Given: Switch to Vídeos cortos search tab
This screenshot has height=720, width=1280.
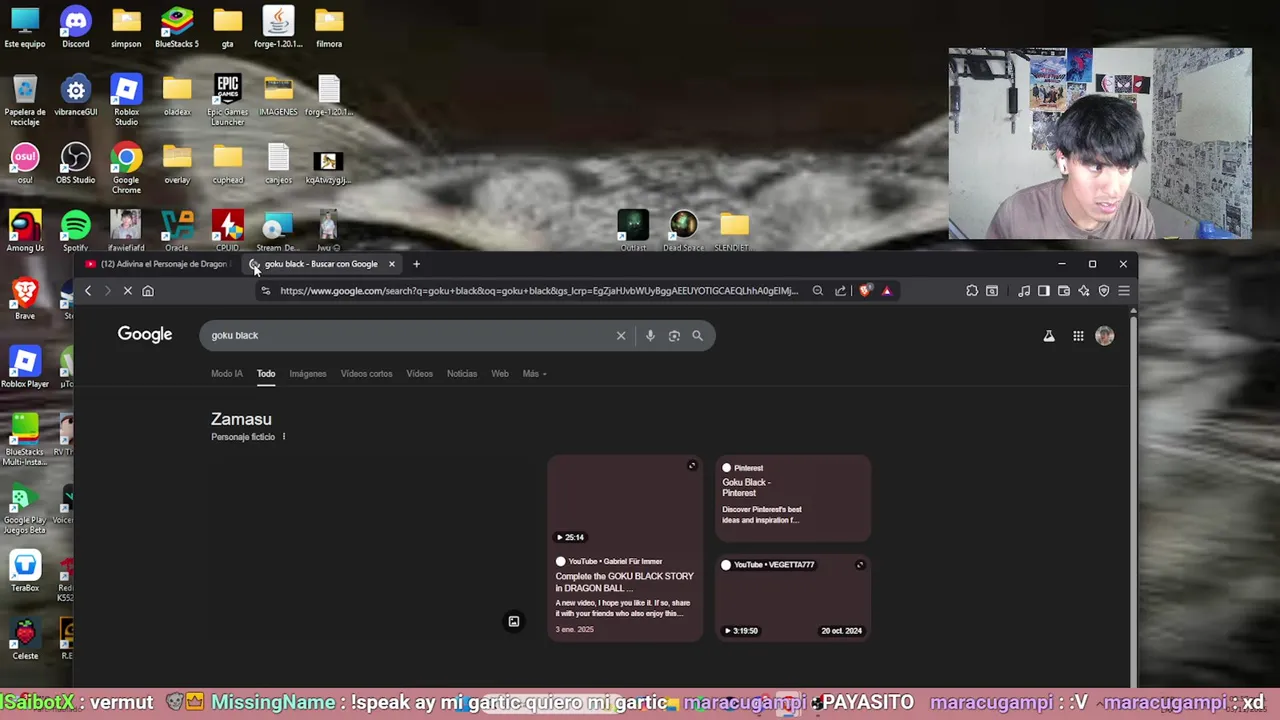Looking at the screenshot, I should click(367, 374).
